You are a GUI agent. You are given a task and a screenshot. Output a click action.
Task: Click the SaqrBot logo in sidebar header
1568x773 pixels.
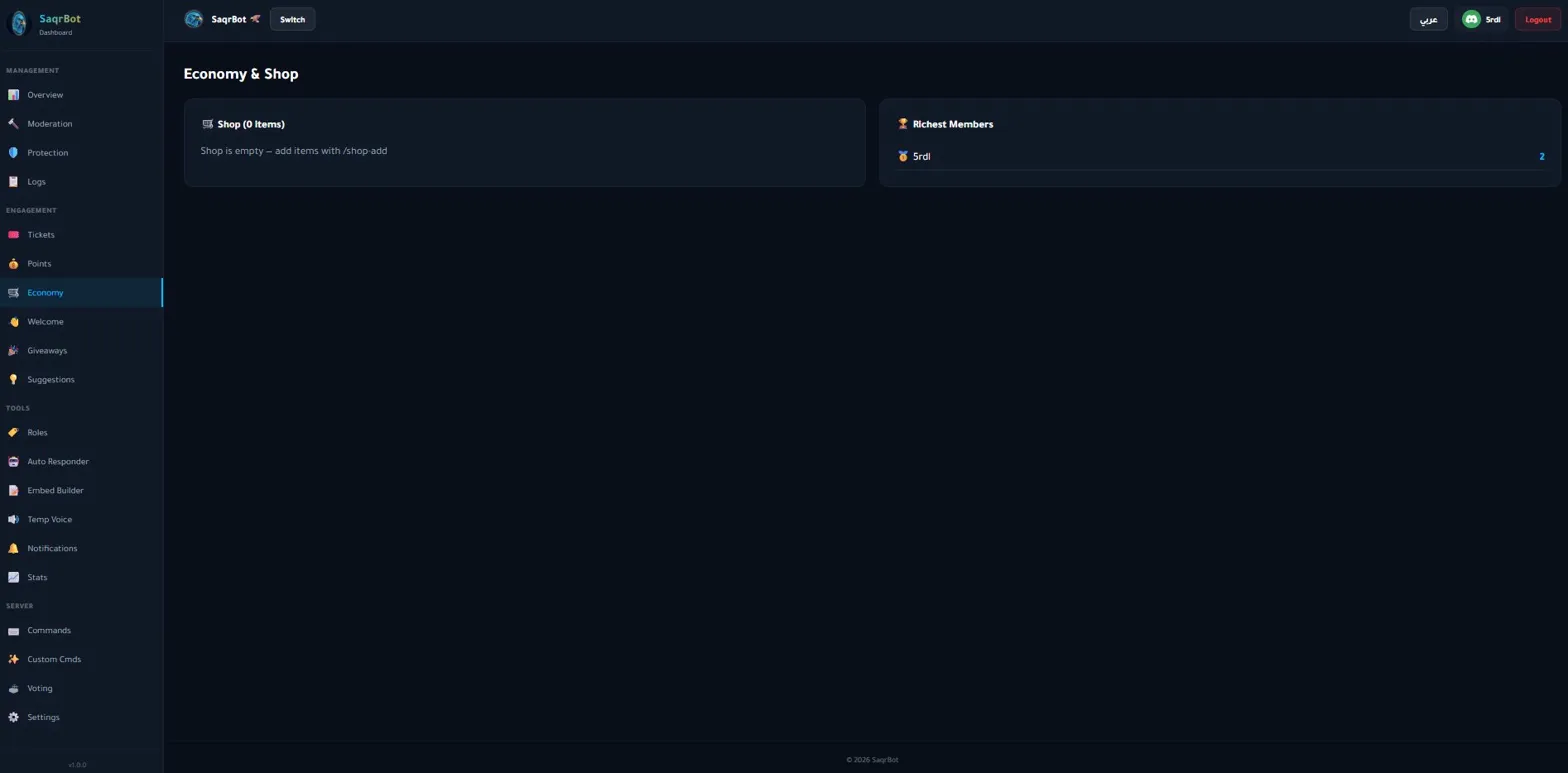[19, 24]
